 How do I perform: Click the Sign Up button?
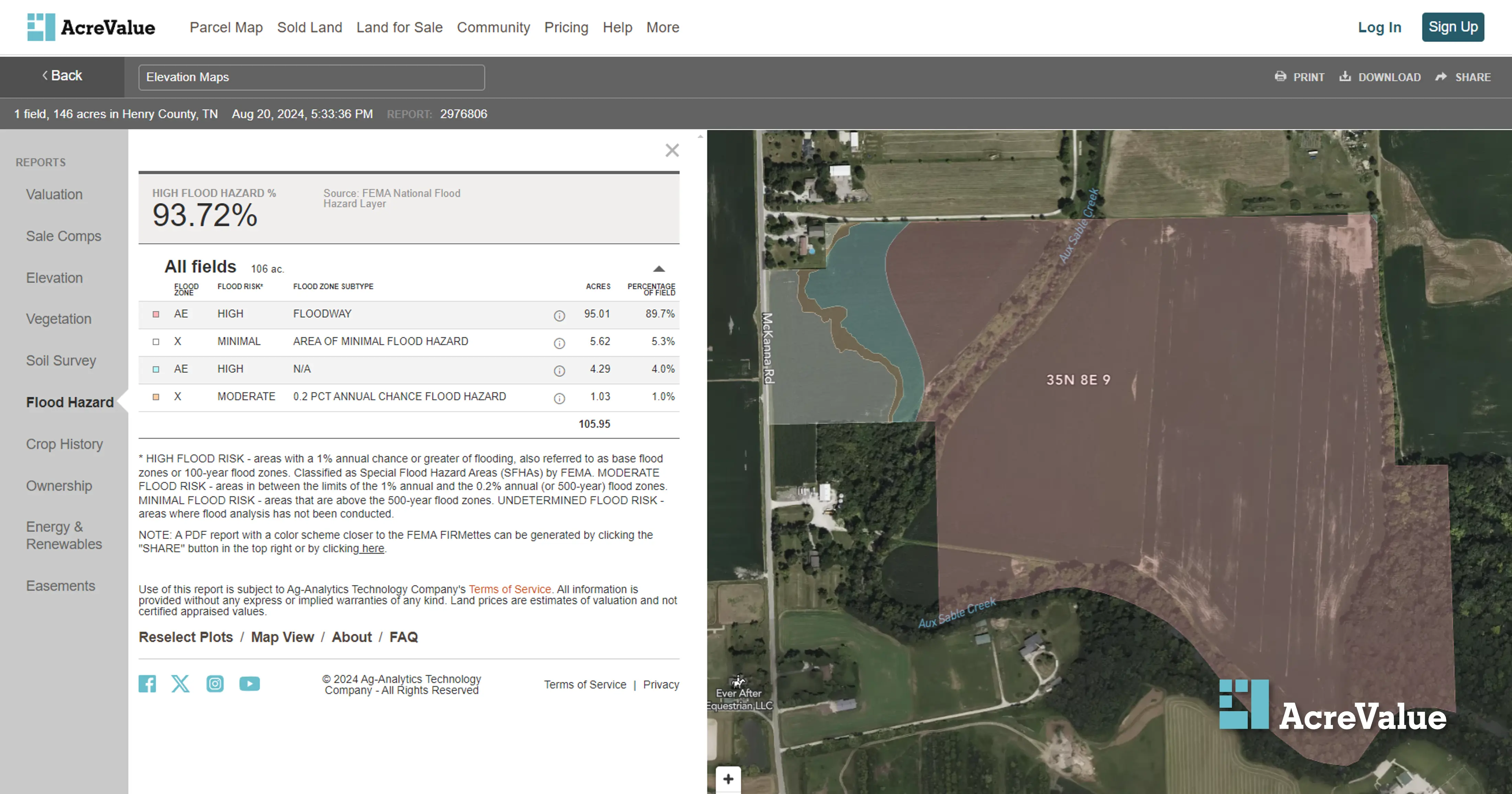(x=1453, y=26)
